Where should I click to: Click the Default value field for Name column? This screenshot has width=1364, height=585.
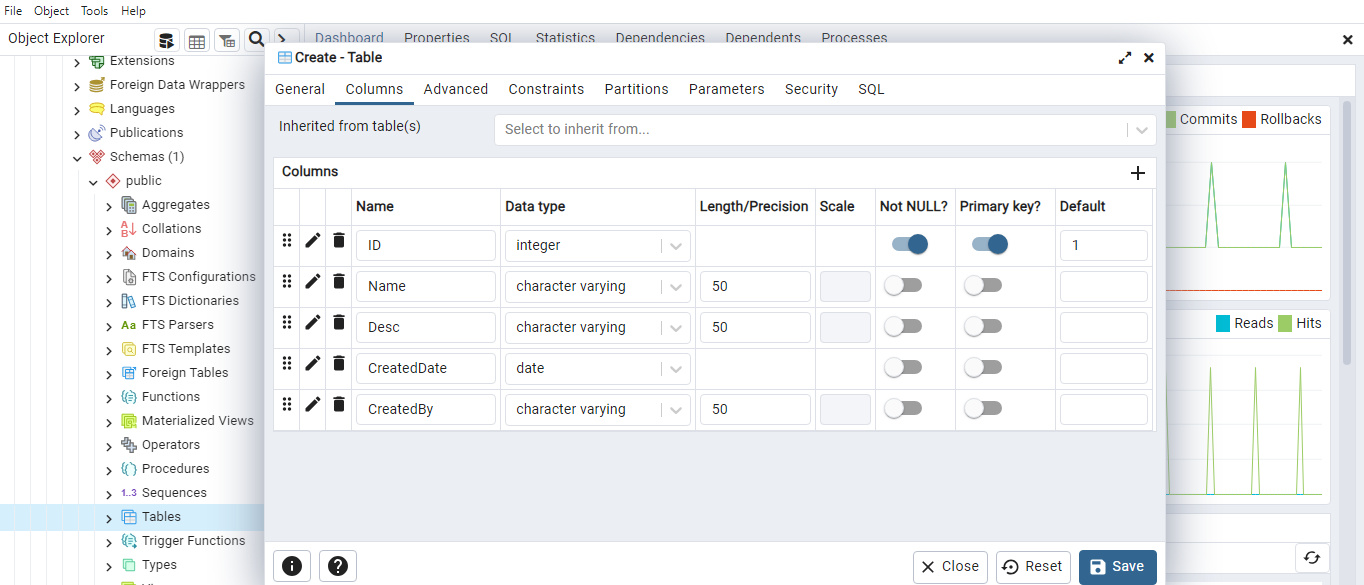point(1103,287)
